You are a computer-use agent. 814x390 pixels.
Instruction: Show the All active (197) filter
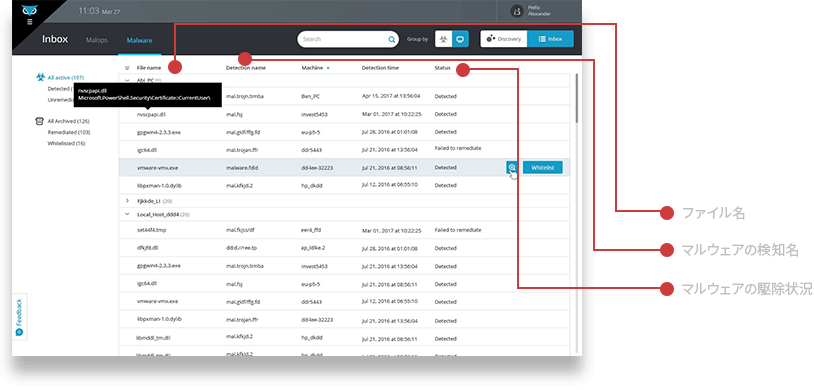[x=65, y=77]
